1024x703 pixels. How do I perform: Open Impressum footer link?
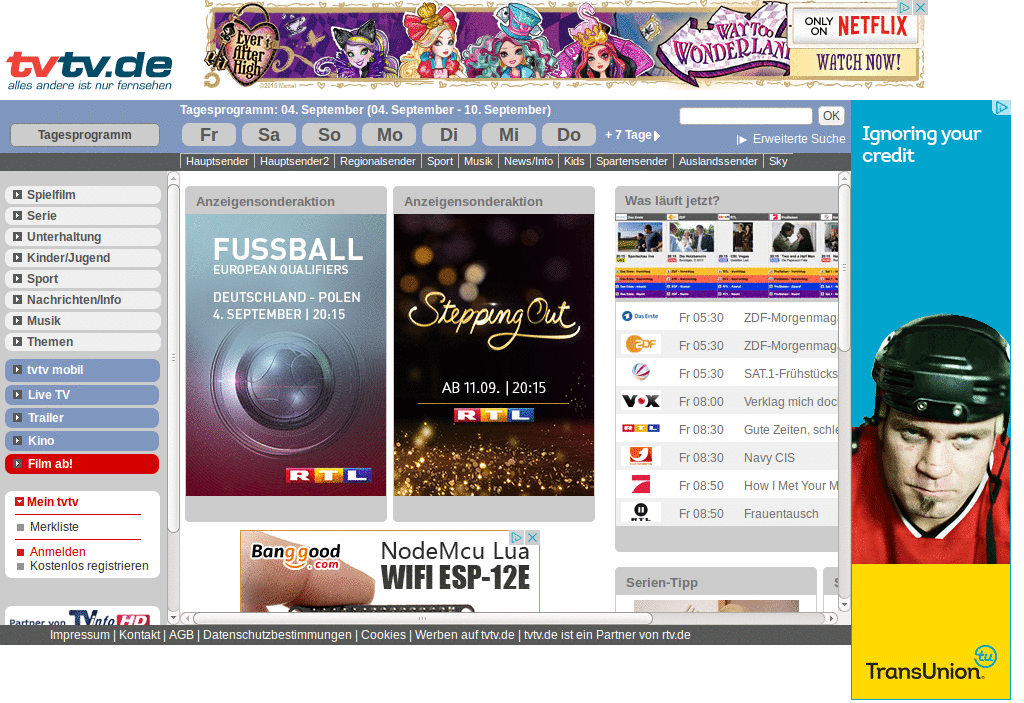click(x=80, y=635)
